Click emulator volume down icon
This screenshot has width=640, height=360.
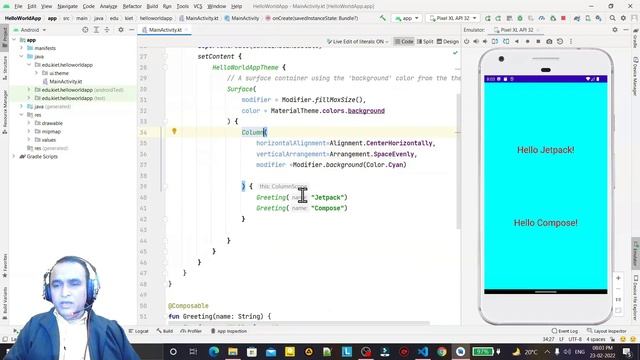(x=485, y=41)
